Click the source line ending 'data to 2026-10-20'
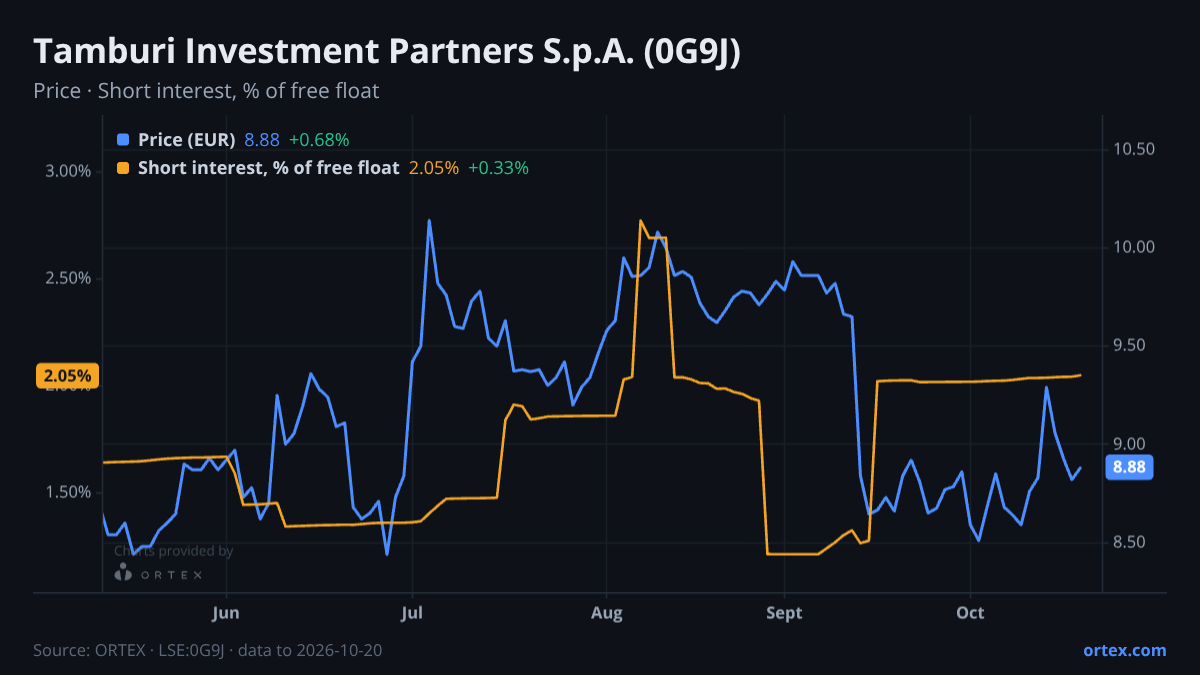The height and width of the screenshot is (675, 1200). (x=207, y=650)
